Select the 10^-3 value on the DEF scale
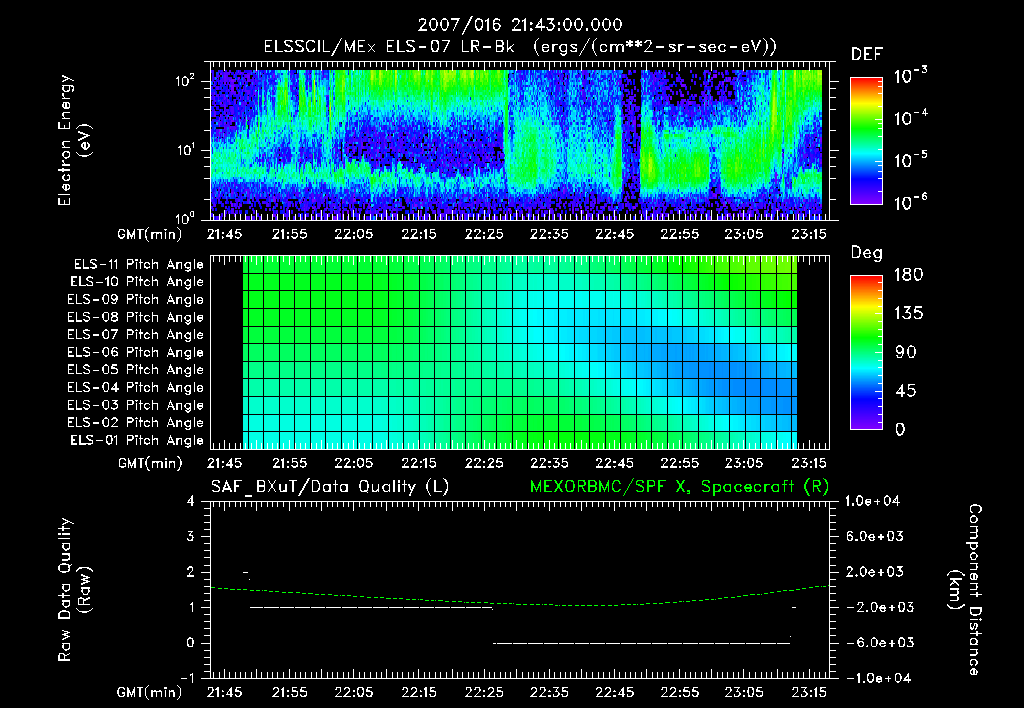The image size is (1024, 708). click(910, 76)
